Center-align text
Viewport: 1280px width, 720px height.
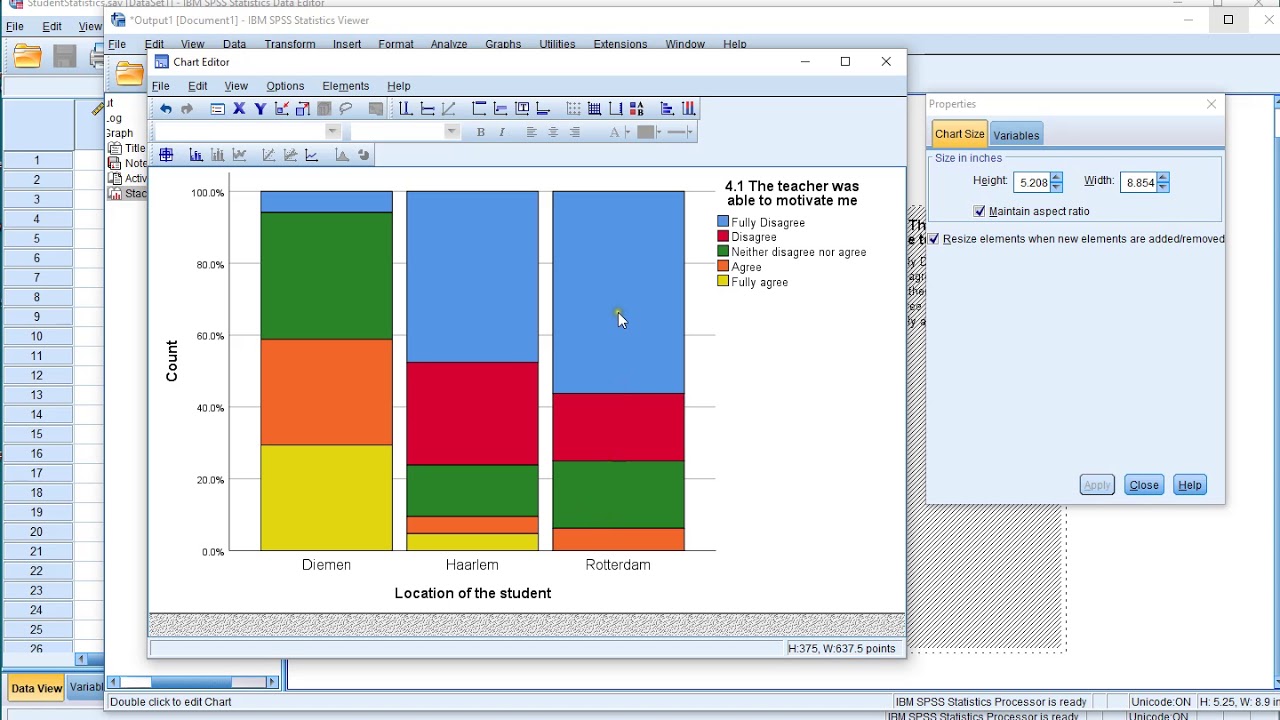[553, 132]
